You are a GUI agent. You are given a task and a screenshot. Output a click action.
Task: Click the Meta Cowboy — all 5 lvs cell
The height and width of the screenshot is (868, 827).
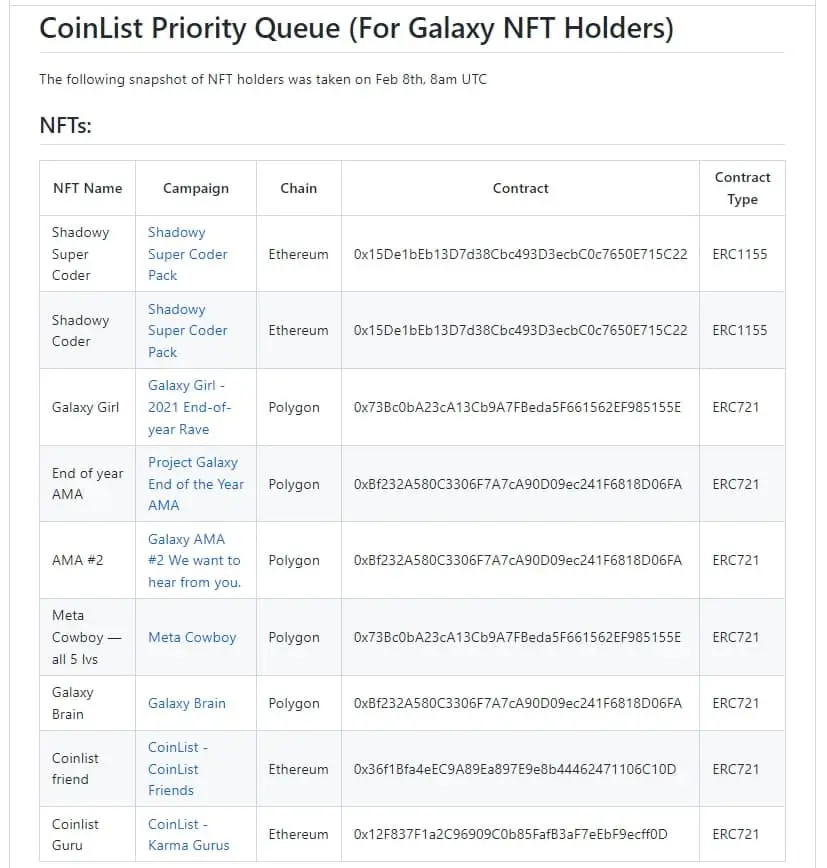(x=86, y=637)
